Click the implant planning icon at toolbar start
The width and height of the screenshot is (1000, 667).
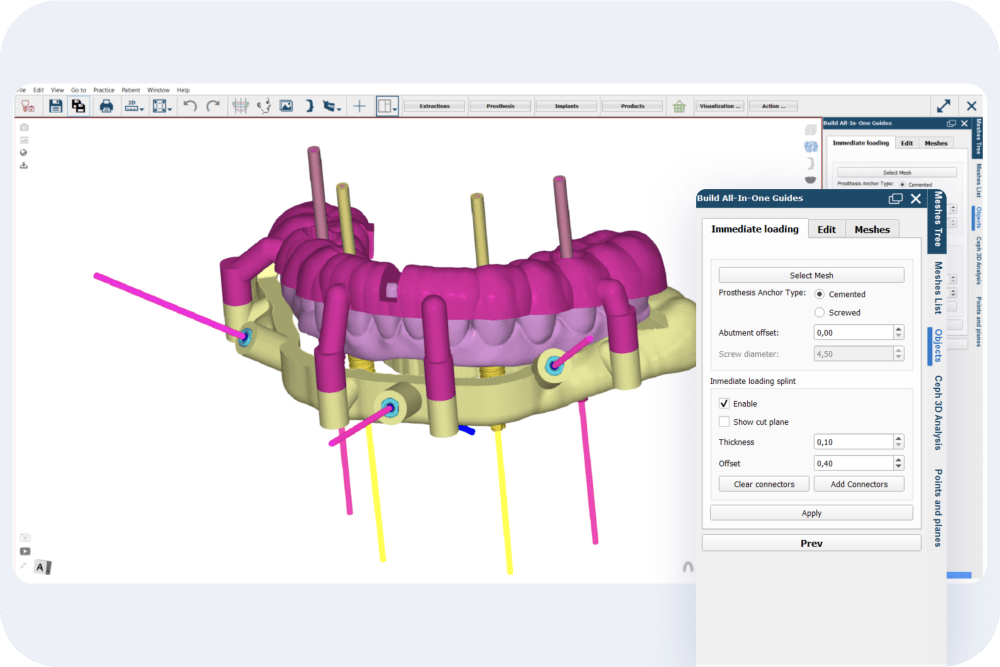[x=27, y=106]
